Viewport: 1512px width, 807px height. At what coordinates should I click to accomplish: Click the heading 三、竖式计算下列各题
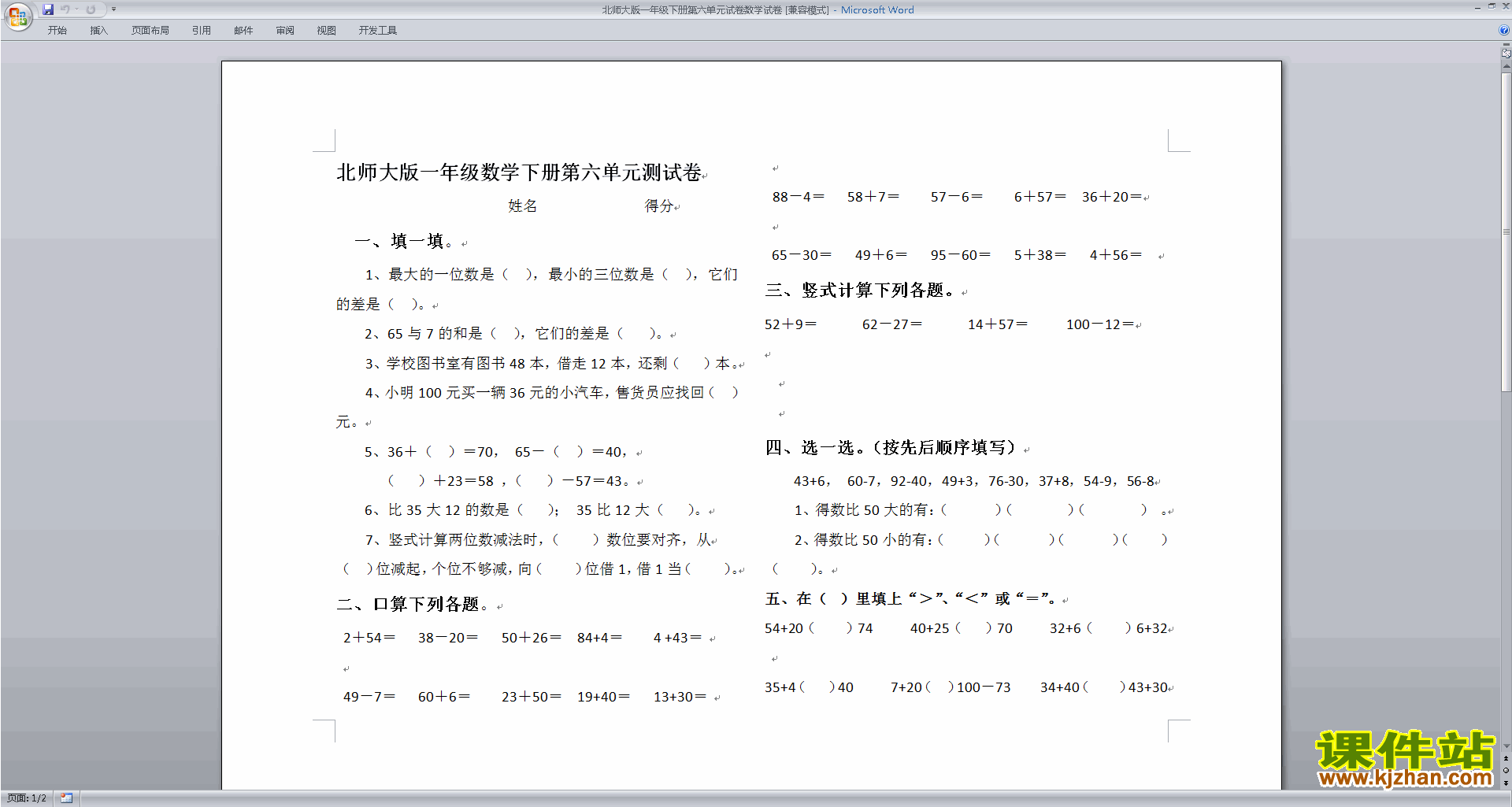[x=860, y=291]
